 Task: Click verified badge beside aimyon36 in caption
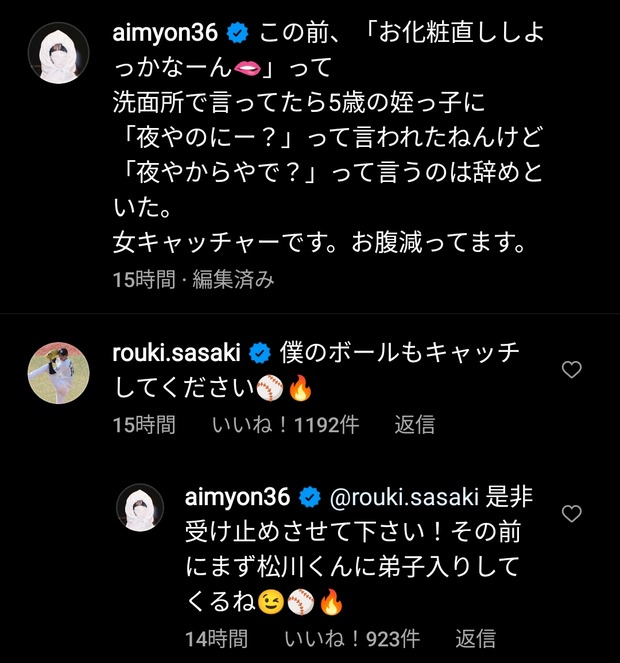[x=237, y=34]
